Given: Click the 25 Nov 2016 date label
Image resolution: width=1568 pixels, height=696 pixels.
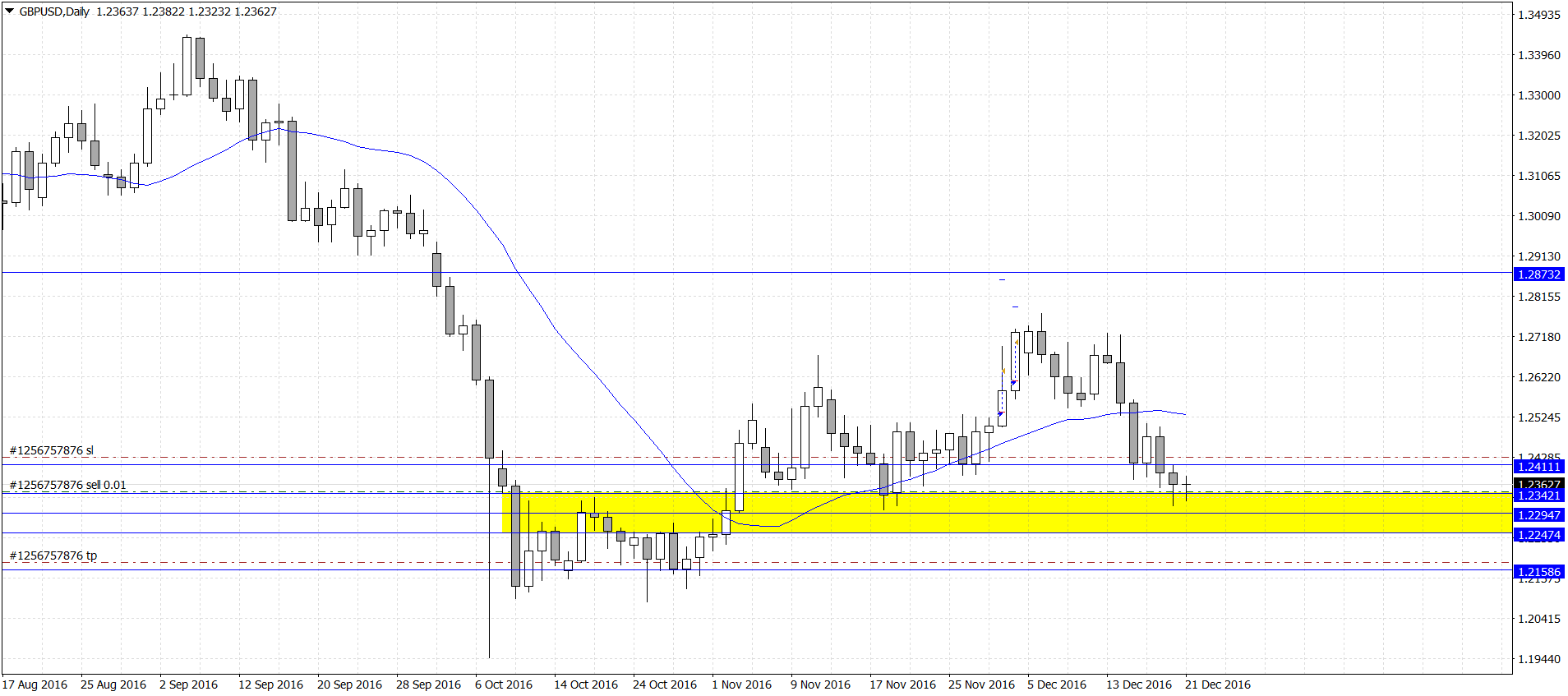Looking at the screenshot, I should pos(982,684).
